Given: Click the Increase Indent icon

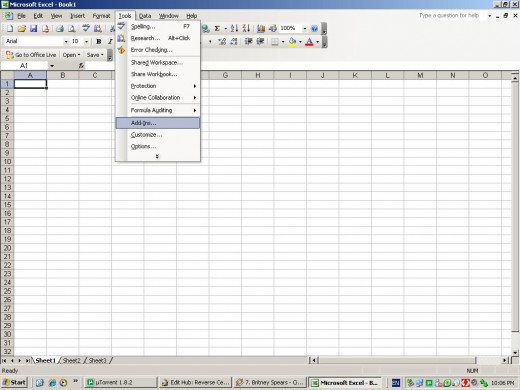Looking at the screenshot, I should coord(260,41).
